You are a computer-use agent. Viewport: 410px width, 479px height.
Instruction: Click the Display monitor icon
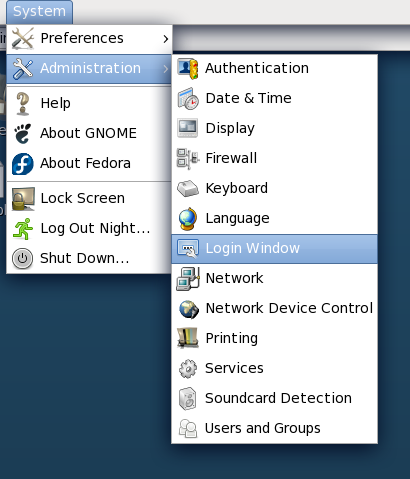[188, 128]
